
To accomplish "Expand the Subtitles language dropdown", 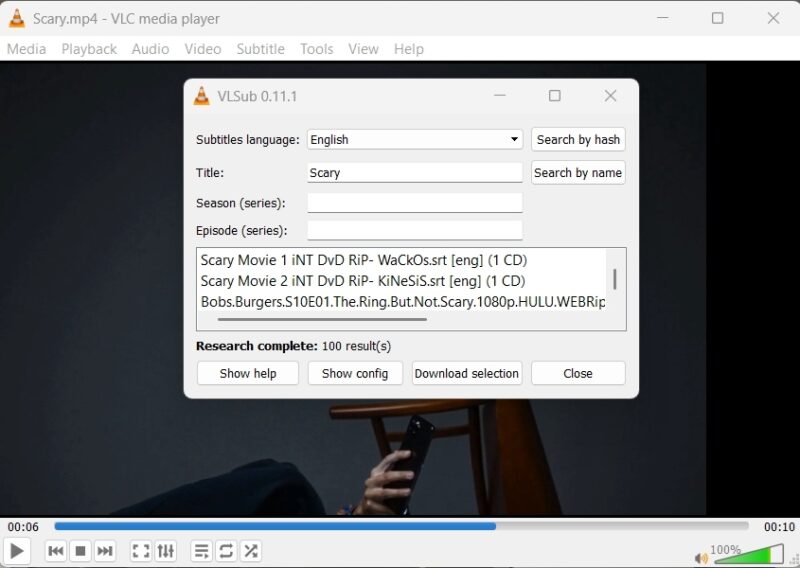I will 415,139.
